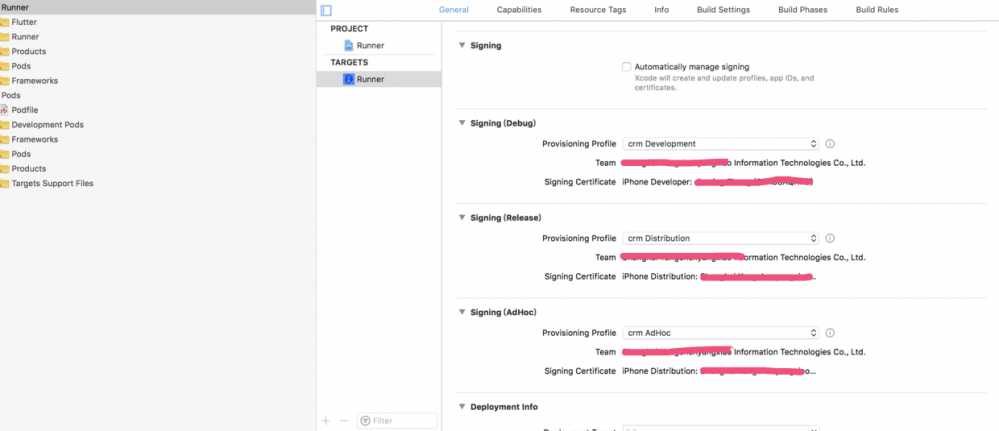The height and width of the screenshot is (431, 999).
Task: Click the add target plus button
Action: click(x=326, y=421)
